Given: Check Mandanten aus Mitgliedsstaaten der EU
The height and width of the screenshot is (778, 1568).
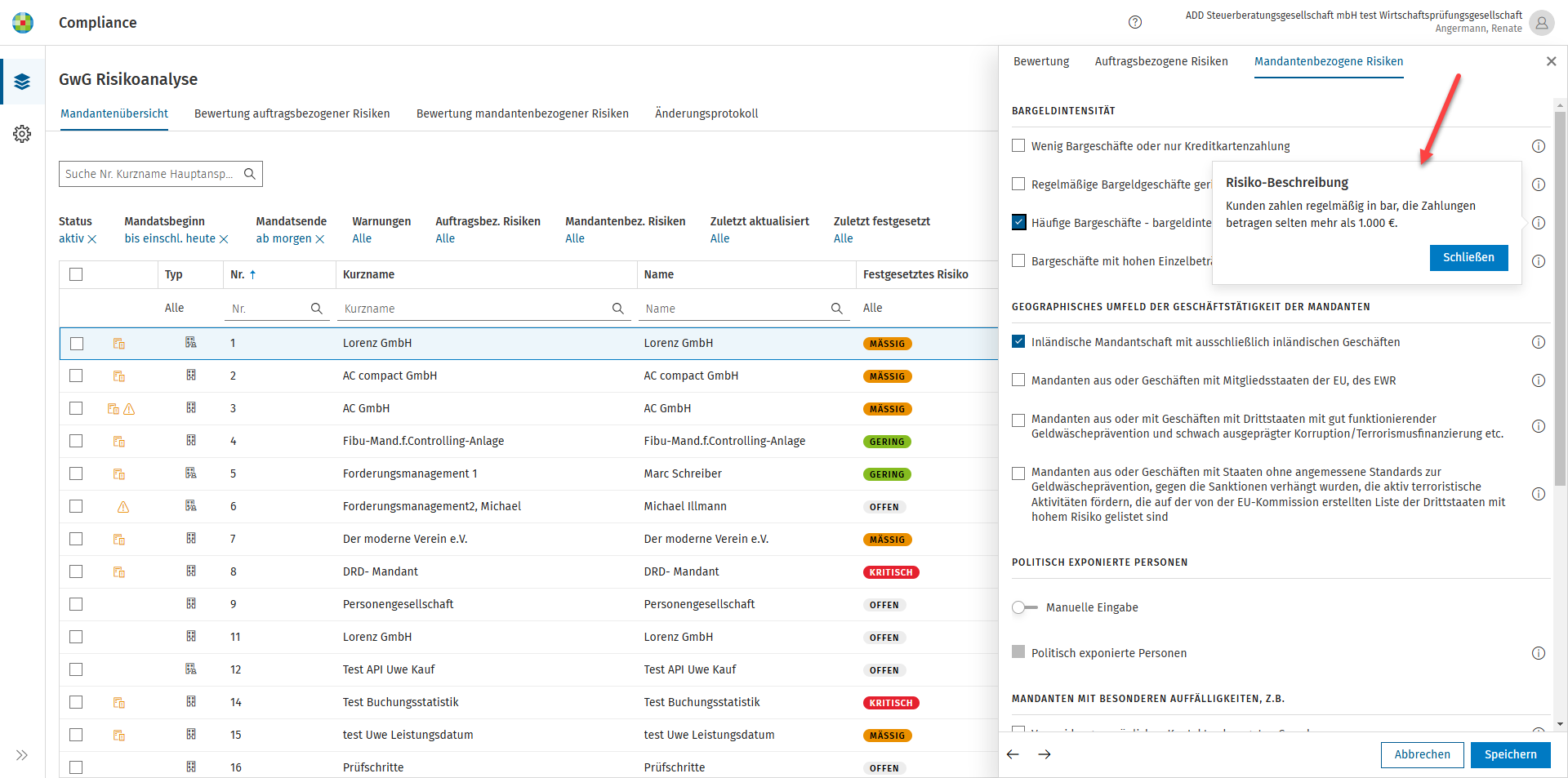Looking at the screenshot, I should [1018, 380].
